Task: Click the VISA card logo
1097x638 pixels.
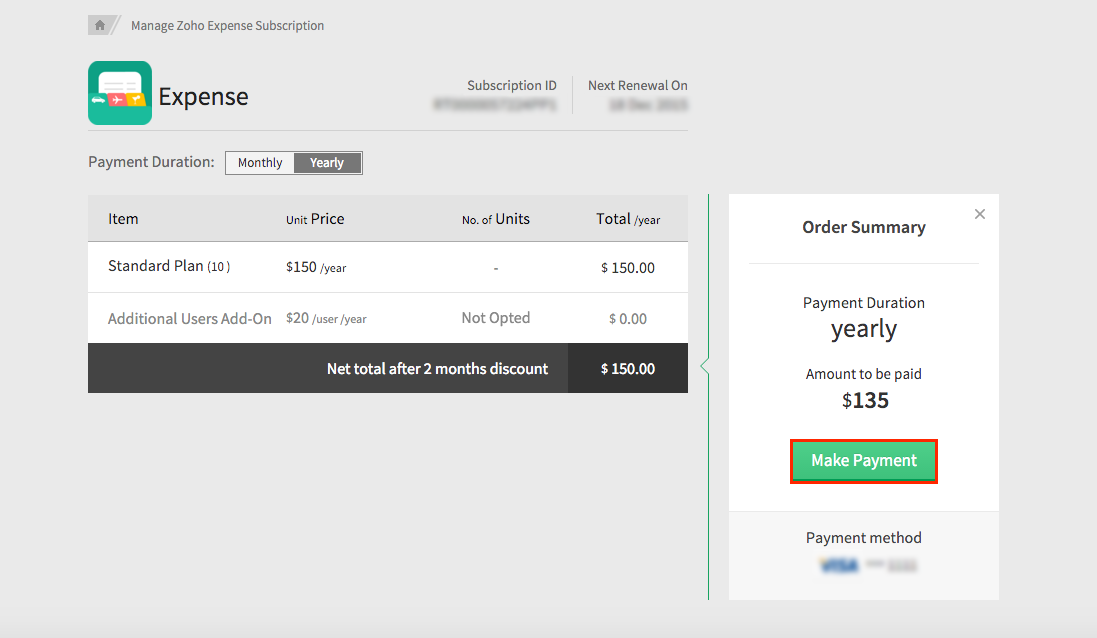Action: (x=839, y=566)
